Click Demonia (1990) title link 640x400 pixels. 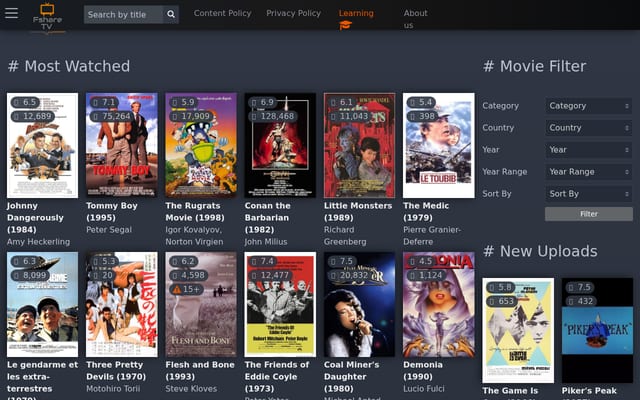pyautogui.click(x=423, y=371)
